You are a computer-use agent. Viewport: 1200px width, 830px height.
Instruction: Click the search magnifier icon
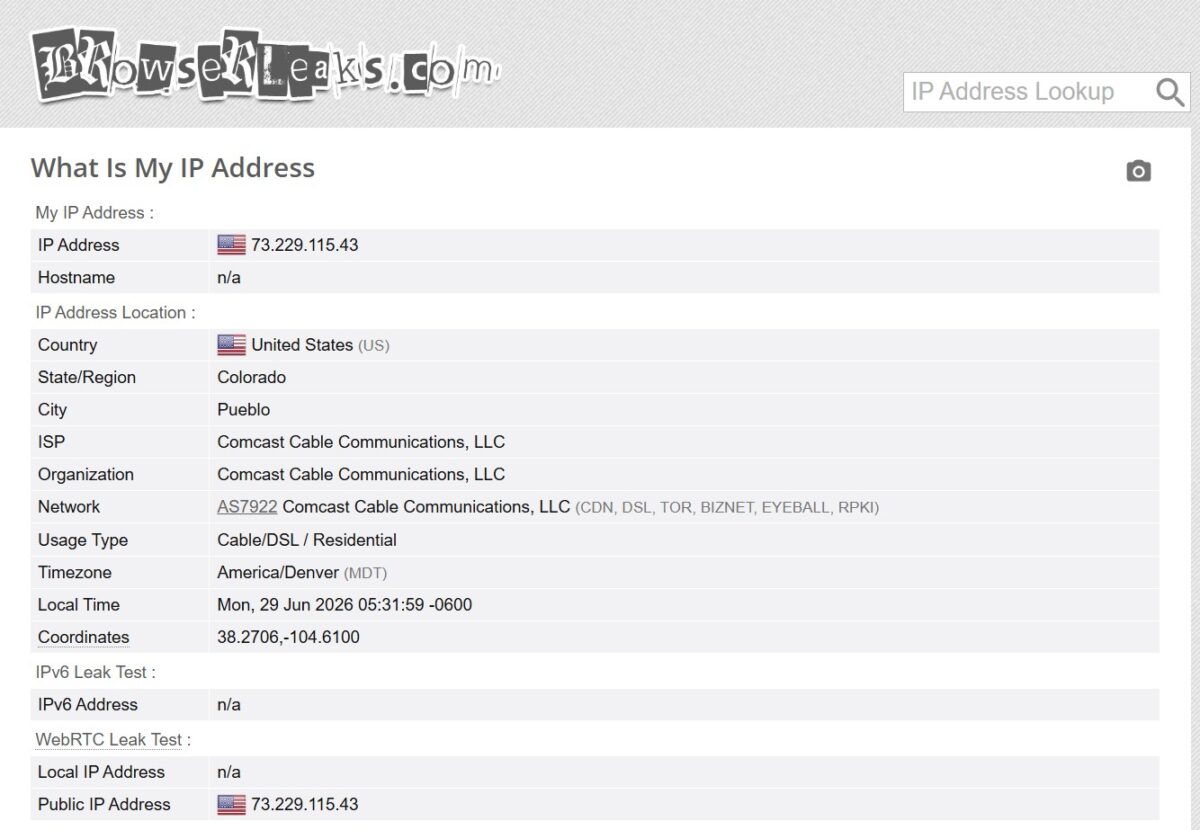(x=1170, y=92)
